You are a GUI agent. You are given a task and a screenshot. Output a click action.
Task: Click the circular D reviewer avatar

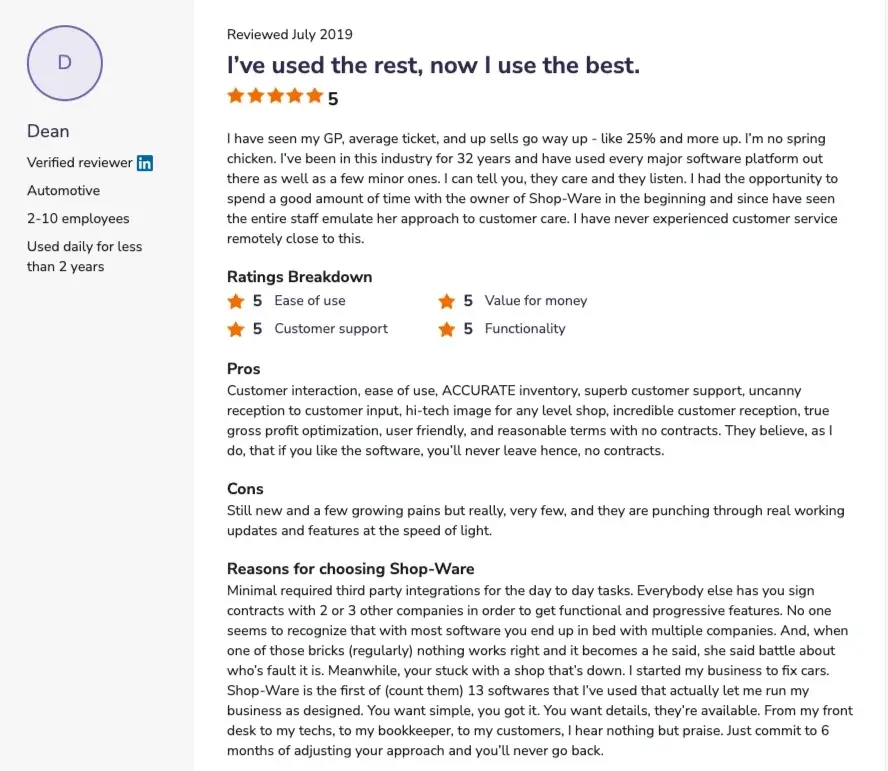(65, 63)
